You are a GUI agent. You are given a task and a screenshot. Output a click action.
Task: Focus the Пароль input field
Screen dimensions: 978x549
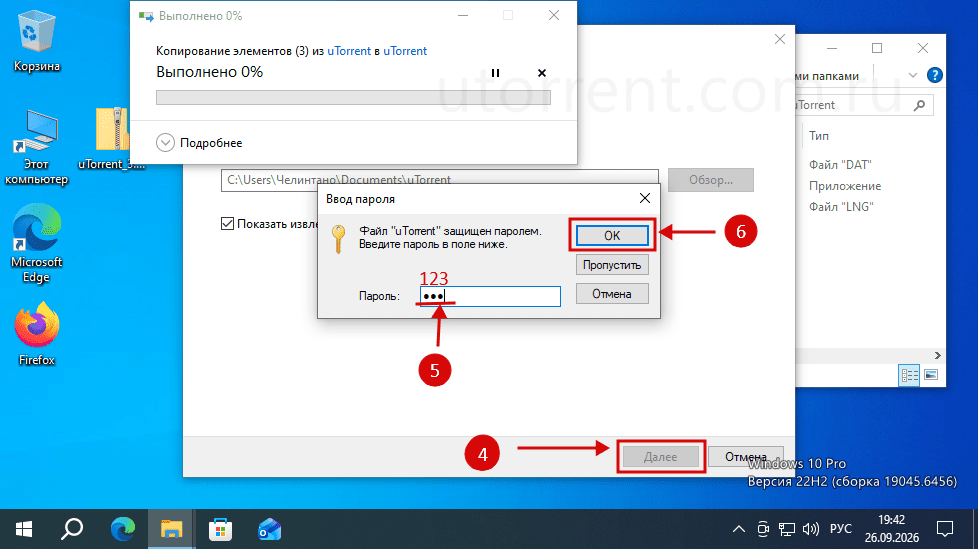(490, 296)
